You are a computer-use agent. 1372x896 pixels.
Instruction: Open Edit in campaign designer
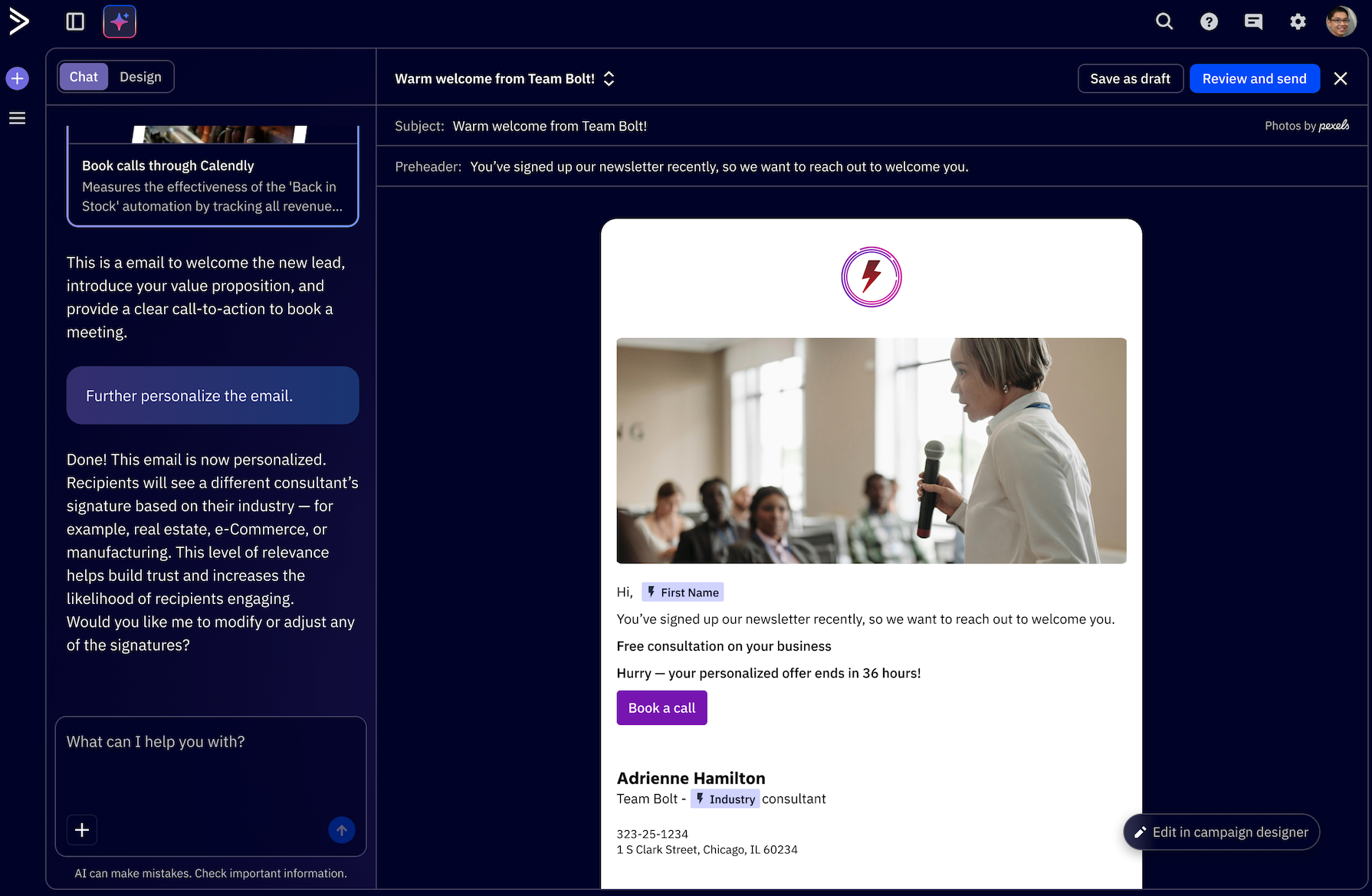[1220, 832]
